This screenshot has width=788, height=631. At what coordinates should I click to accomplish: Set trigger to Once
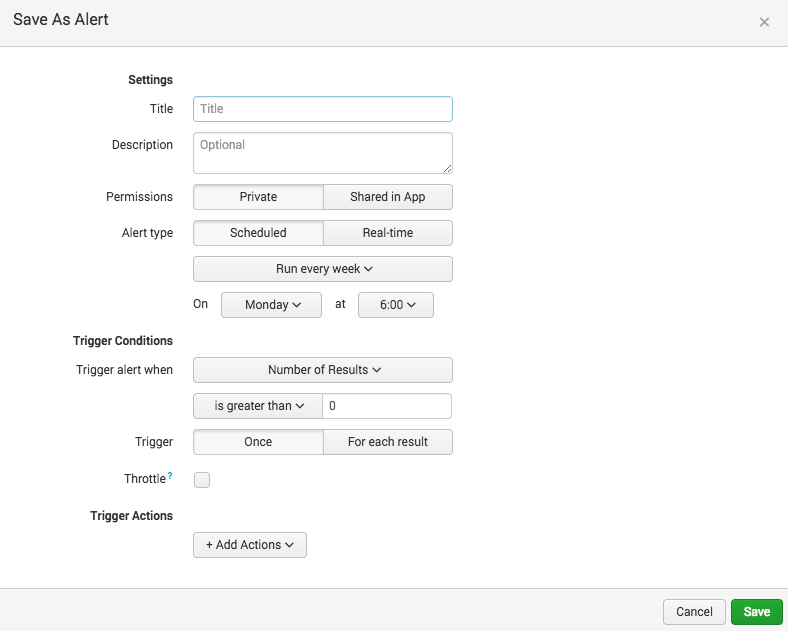pos(258,442)
